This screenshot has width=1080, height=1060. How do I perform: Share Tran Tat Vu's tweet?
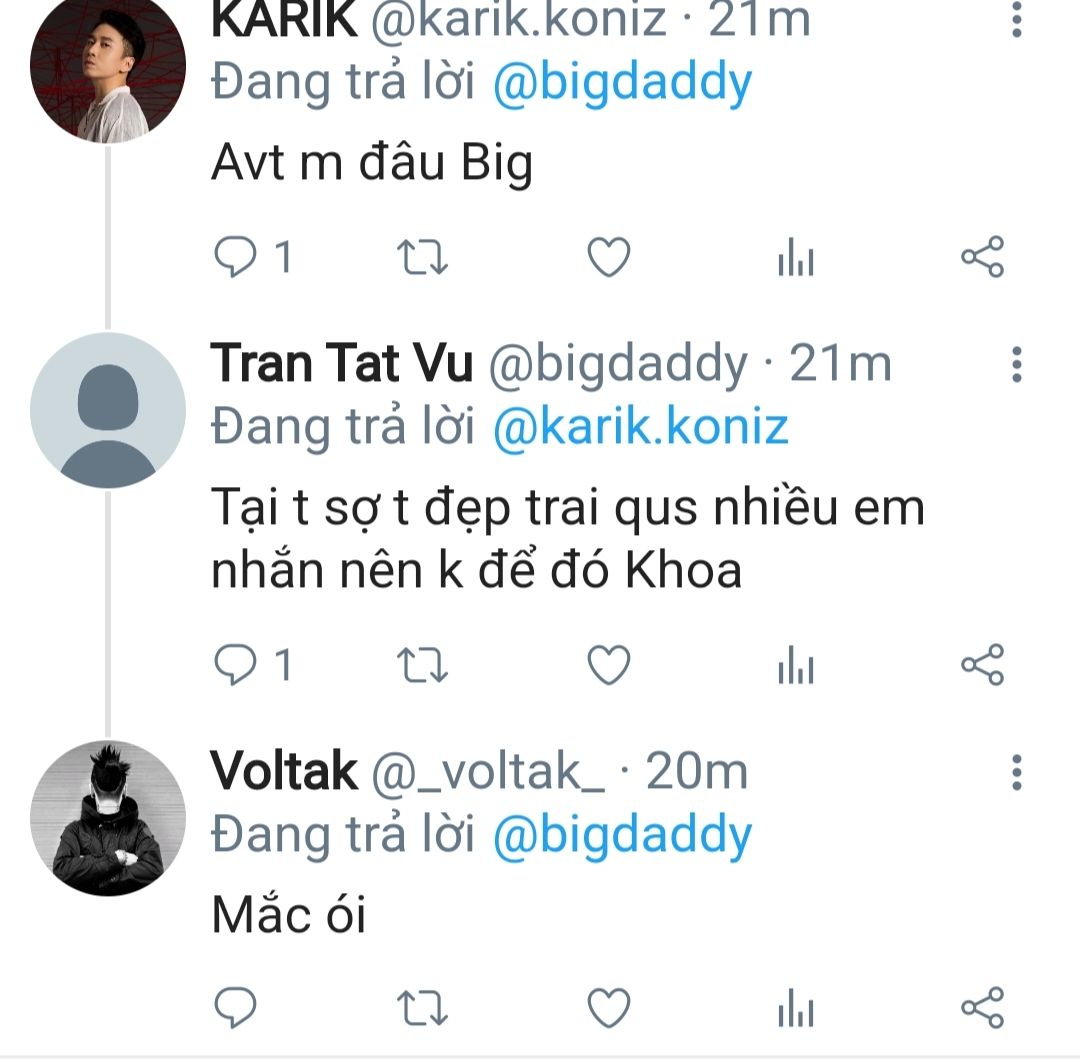pyautogui.click(x=982, y=665)
